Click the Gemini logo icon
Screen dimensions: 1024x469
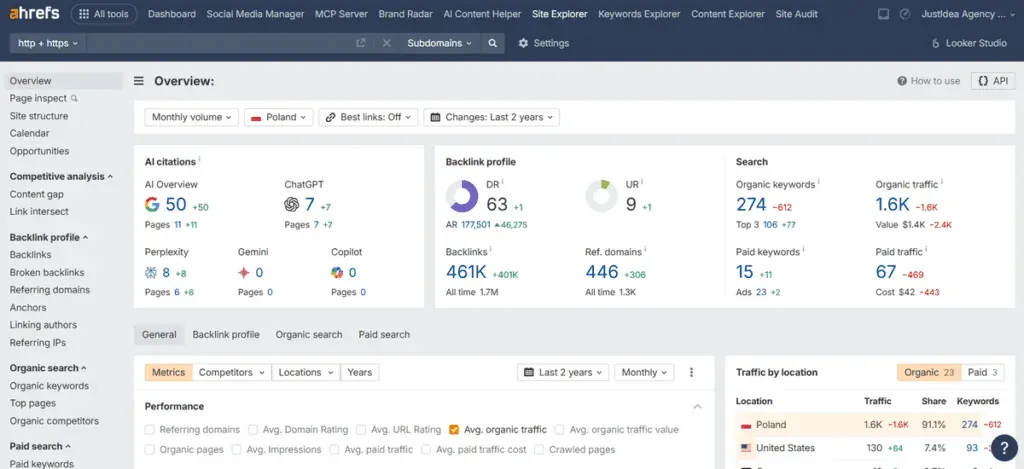244,272
